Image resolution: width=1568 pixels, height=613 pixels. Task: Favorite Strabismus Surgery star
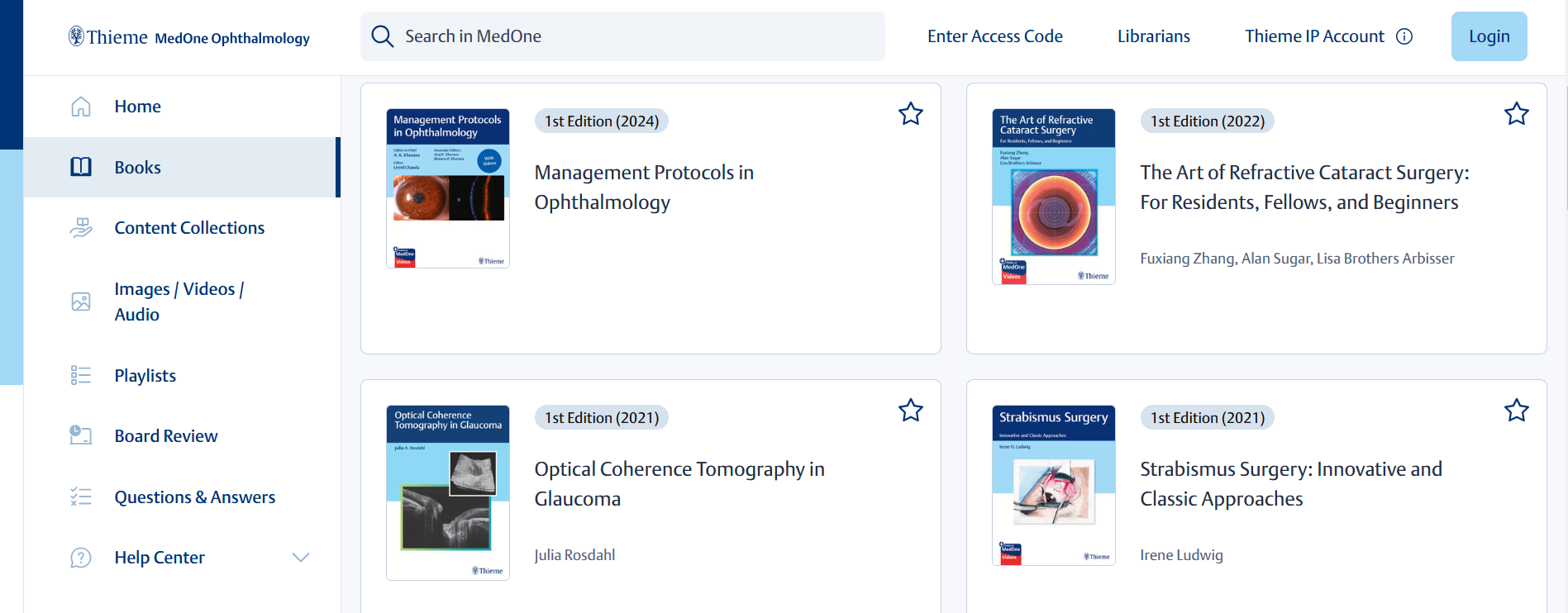click(x=1516, y=410)
